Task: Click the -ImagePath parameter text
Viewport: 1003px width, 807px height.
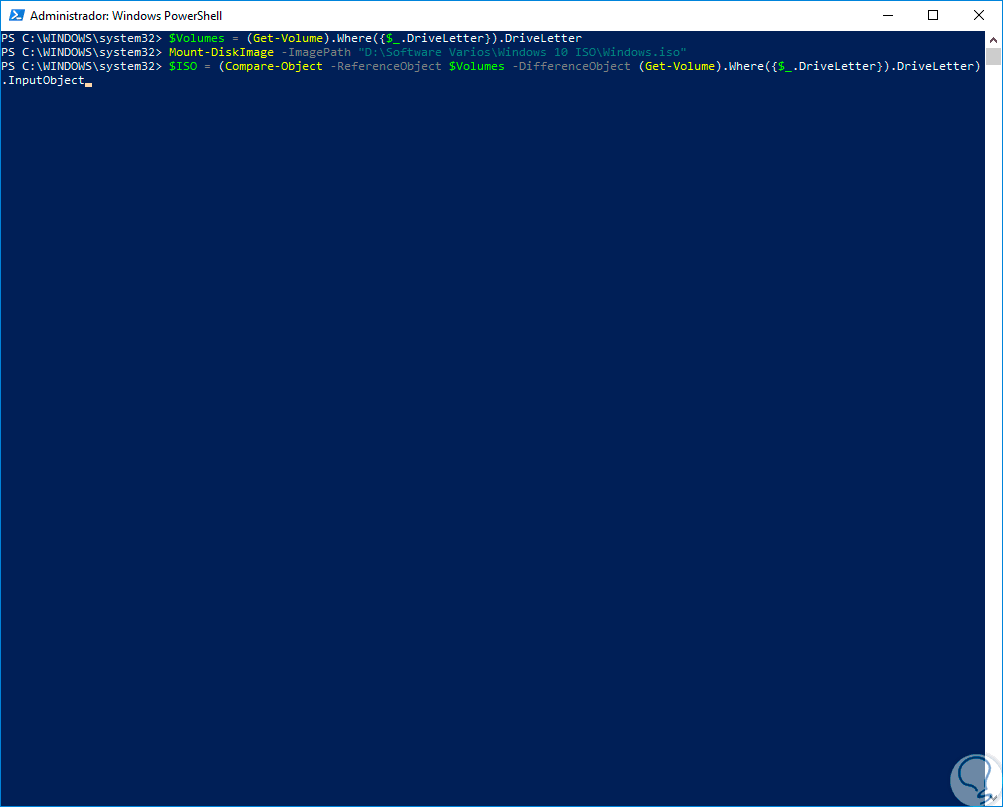Action: click(316, 52)
